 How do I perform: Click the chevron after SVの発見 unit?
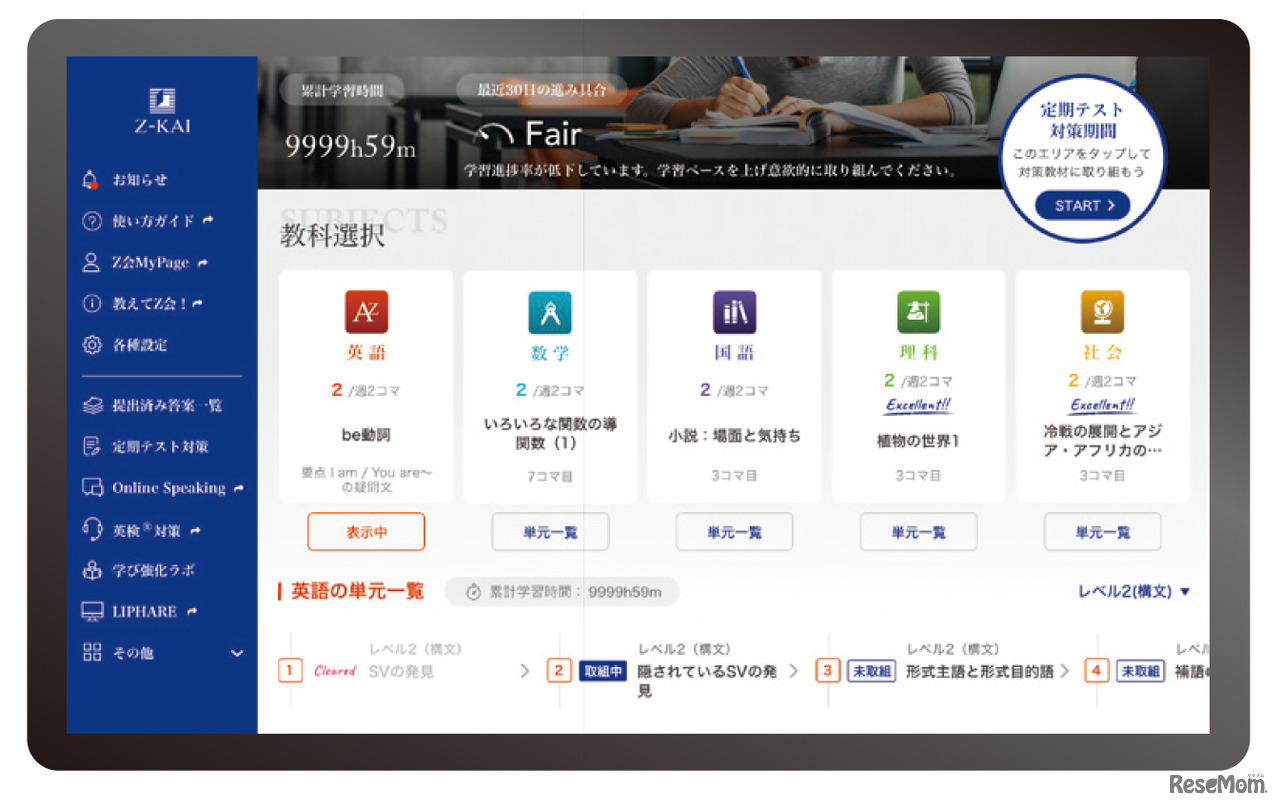tap(524, 671)
